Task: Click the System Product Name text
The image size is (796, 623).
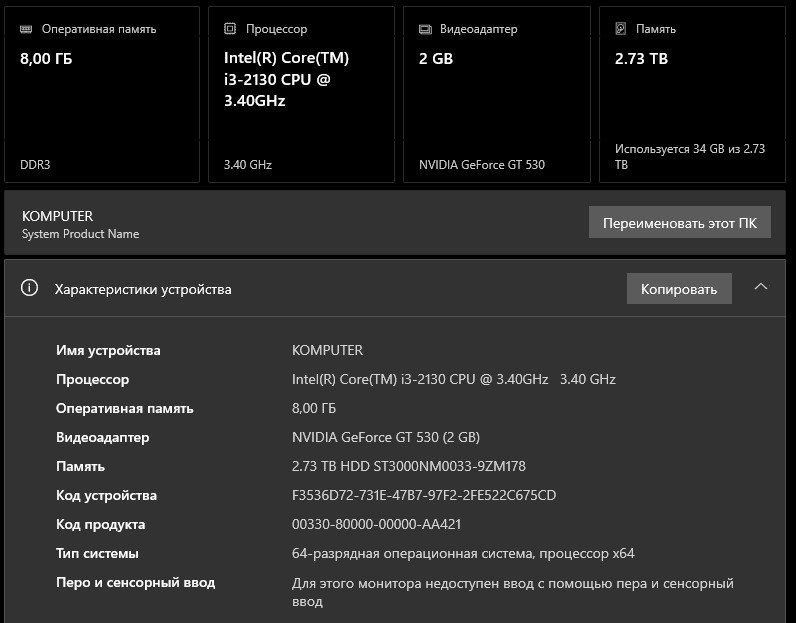Action: point(80,234)
